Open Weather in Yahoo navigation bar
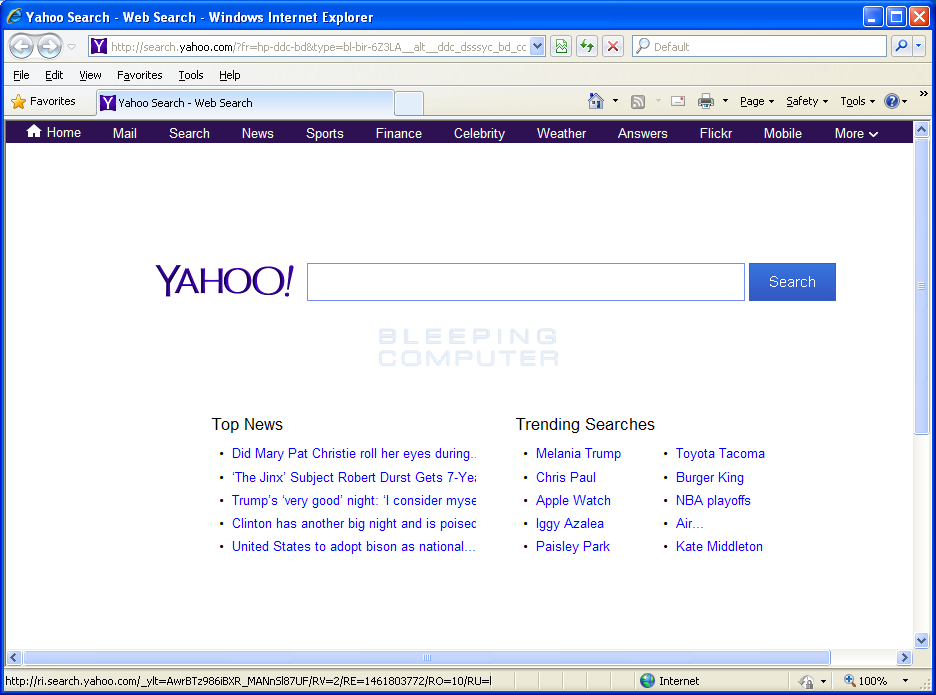Screen dimensions: 936x695 coord(561,133)
